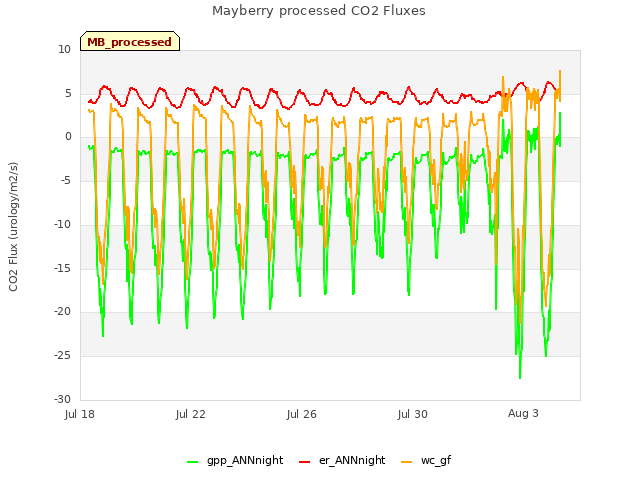
Task: Click the Aug 3 x-axis label
Action: [x=523, y=413]
